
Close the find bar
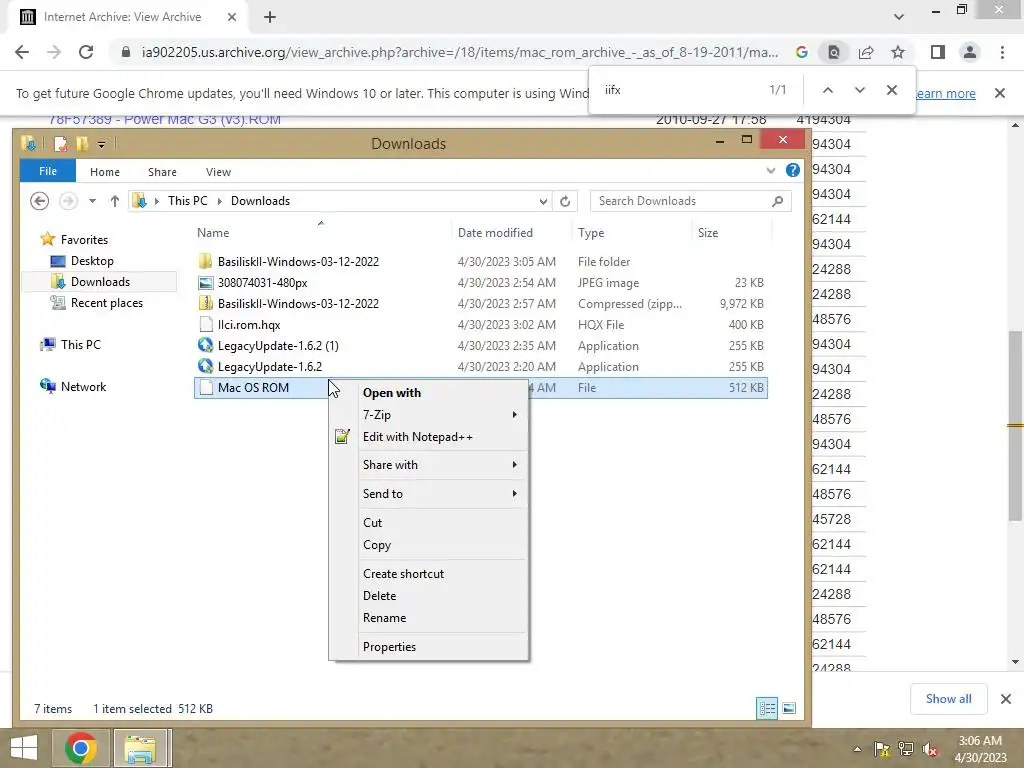pos(891,90)
